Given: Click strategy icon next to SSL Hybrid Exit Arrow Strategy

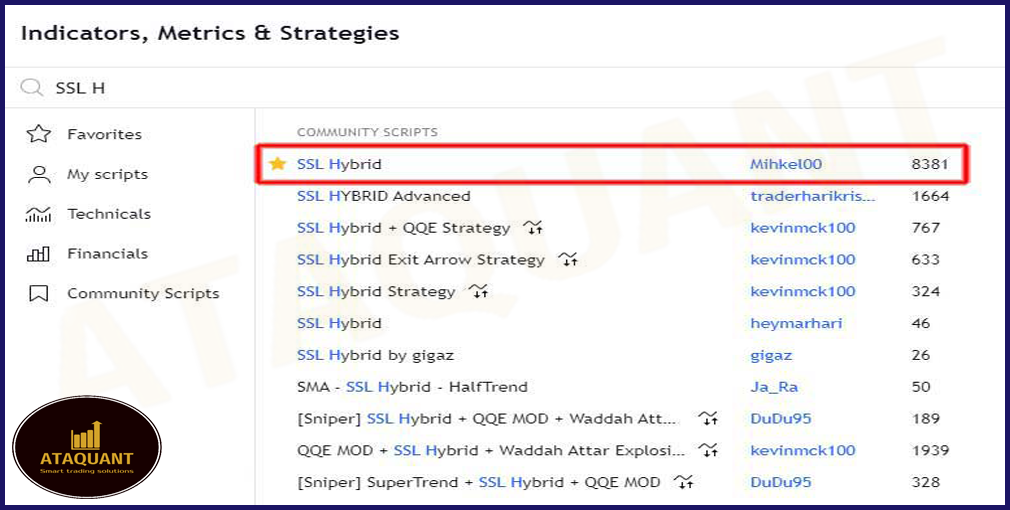Looking at the screenshot, I should [568, 260].
